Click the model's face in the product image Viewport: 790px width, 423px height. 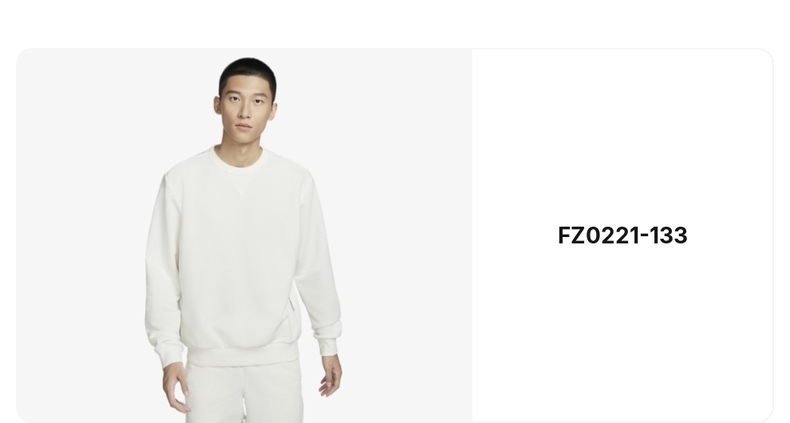[244, 111]
